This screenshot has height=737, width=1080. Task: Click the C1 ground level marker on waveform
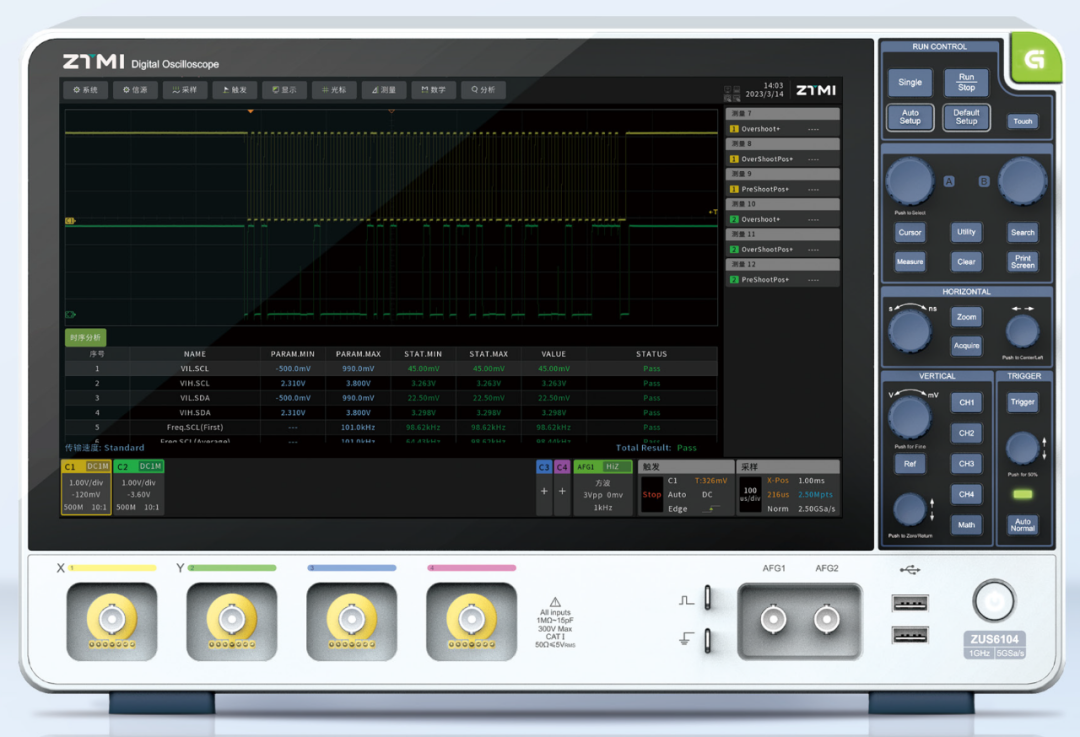click(70, 221)
